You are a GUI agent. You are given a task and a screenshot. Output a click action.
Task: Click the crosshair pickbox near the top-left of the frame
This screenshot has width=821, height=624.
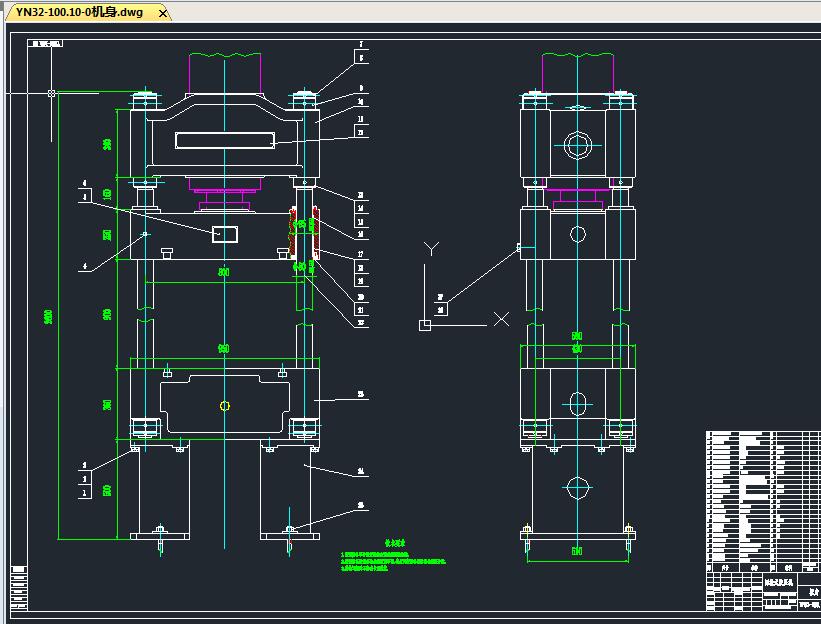click(51, 93)
